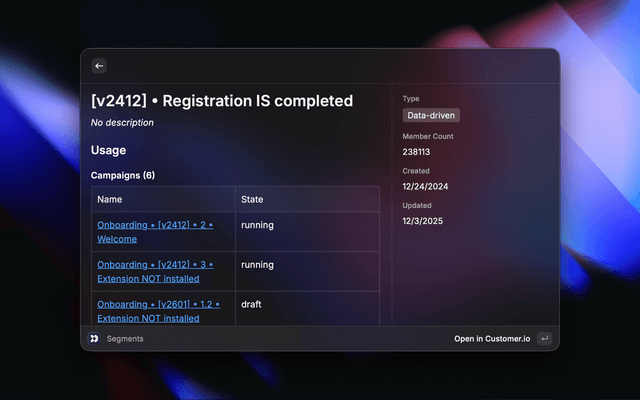Click the Data-driven type badge

[x=431, y=116]
